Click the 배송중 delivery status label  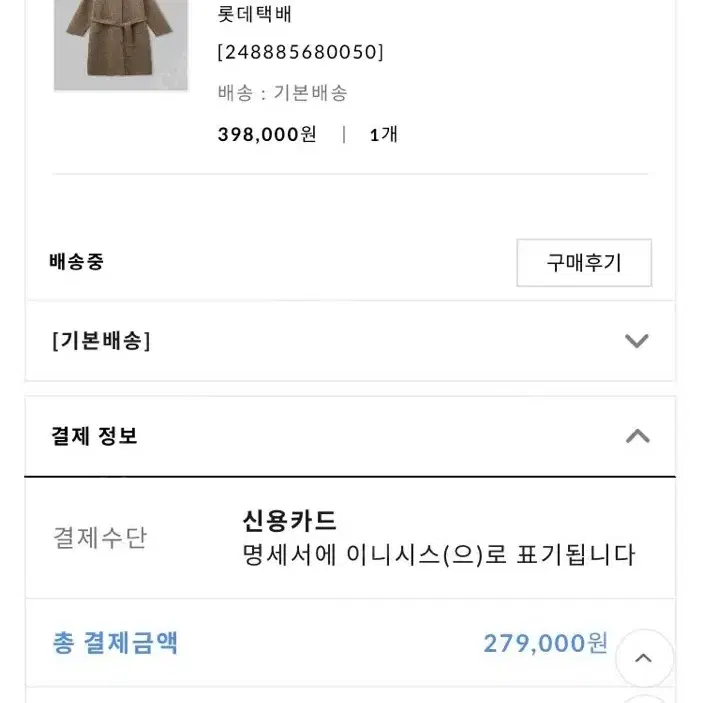(x=77, y=261)
